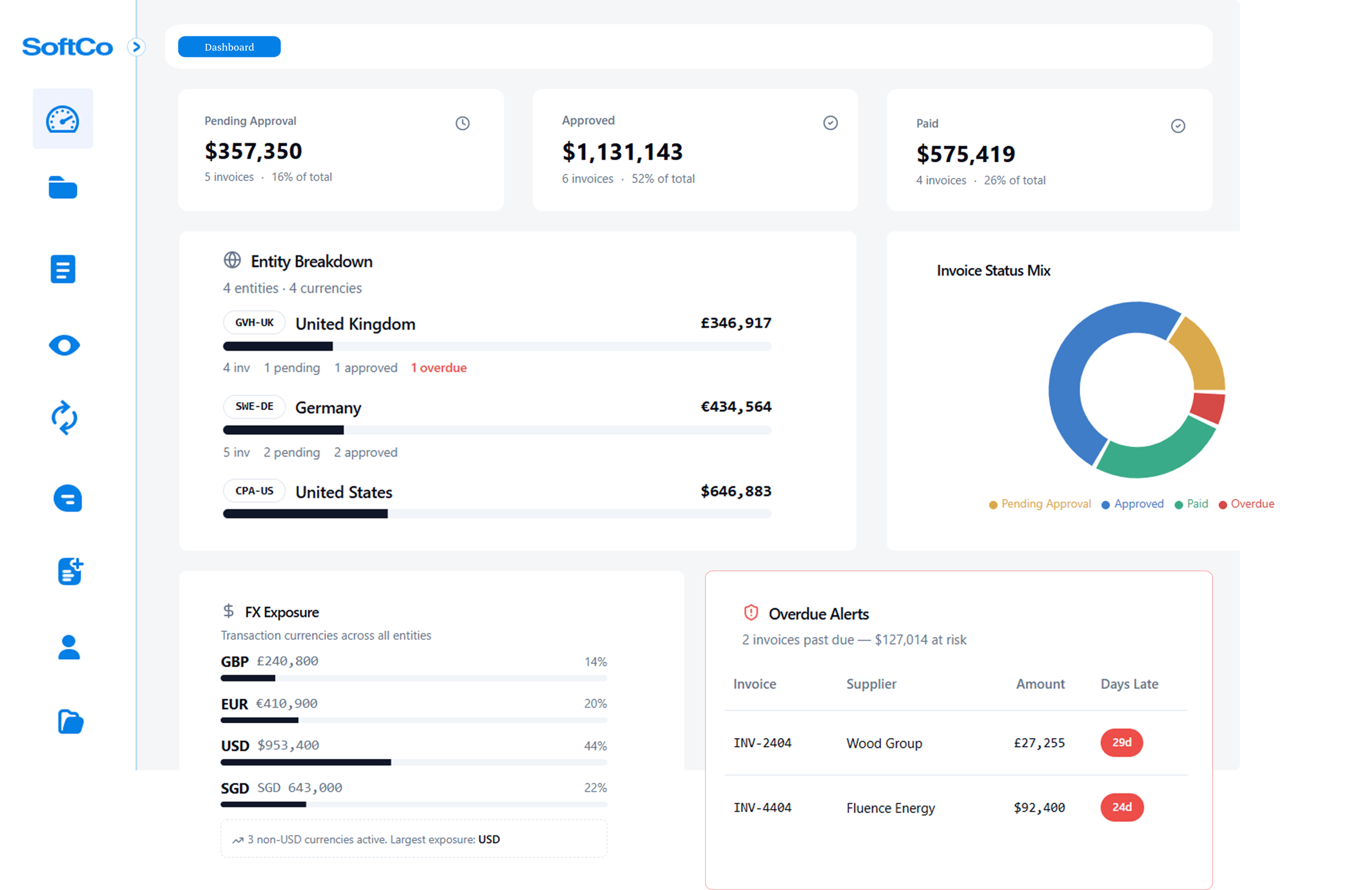Open the solid folder sidebar icon
The image size is (1372, 890).
(x=63, y=188)
